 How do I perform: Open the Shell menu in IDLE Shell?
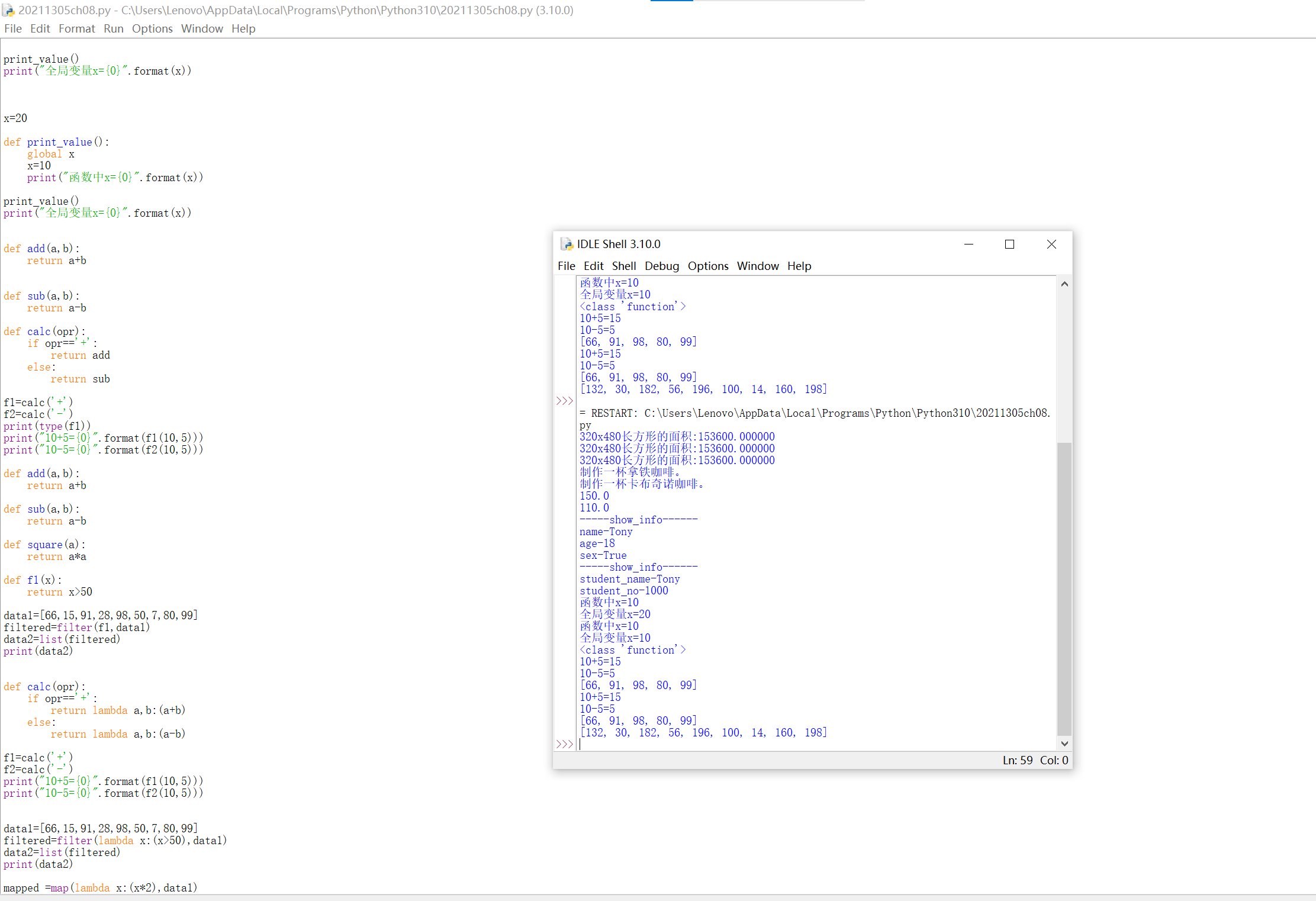(x=623, y=266)
